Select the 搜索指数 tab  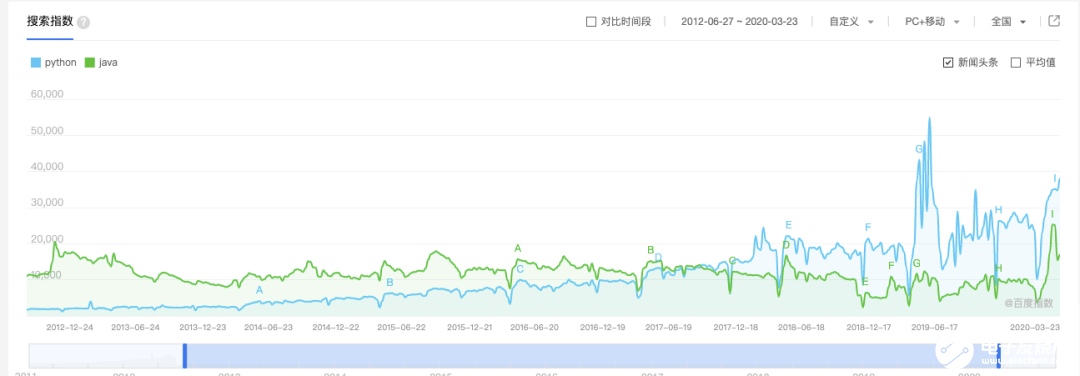point(50,21)
